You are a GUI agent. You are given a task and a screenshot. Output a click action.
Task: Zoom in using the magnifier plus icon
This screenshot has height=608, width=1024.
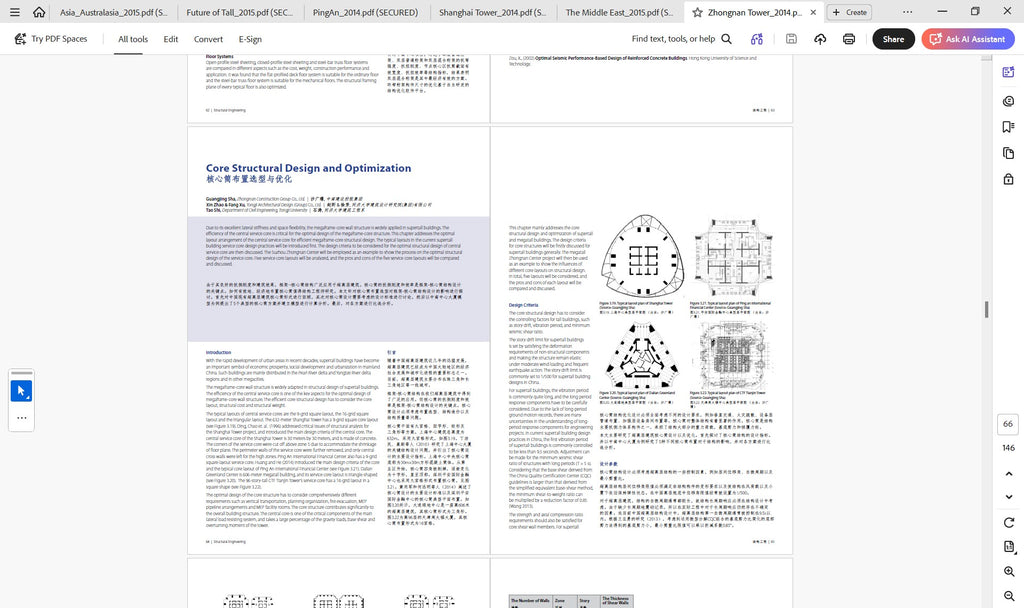tap(1008, 571)
